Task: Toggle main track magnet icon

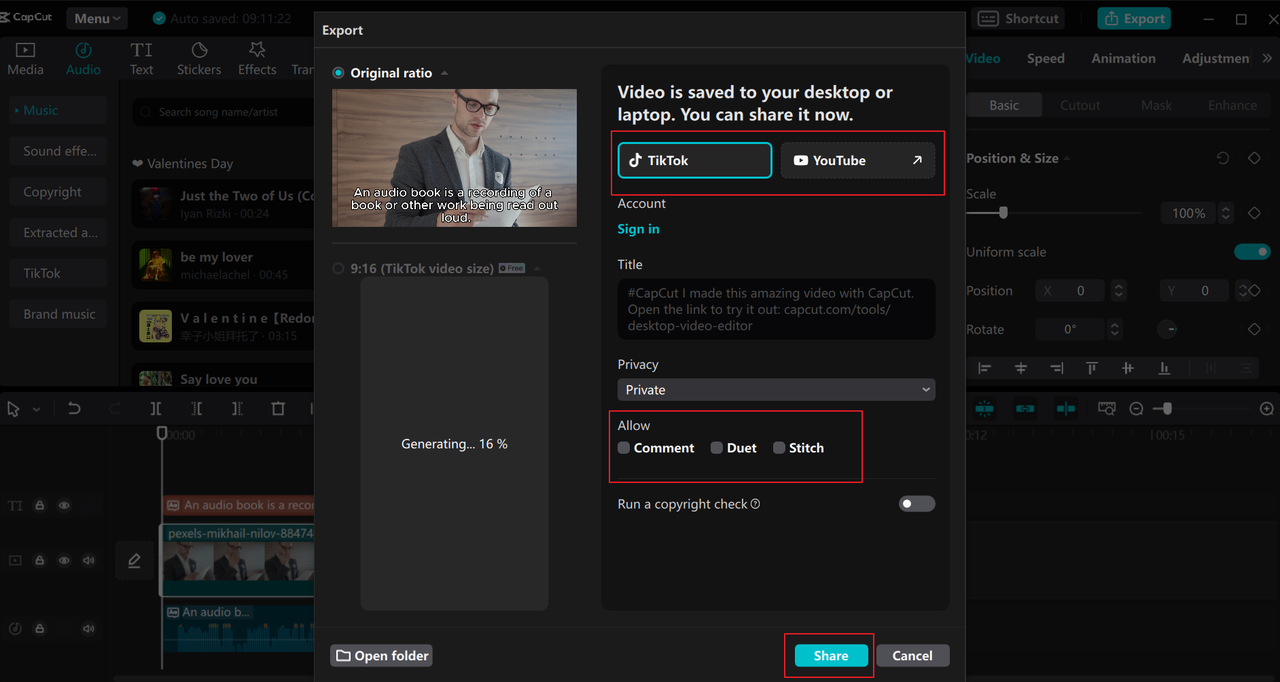Action: click(984, 409)
